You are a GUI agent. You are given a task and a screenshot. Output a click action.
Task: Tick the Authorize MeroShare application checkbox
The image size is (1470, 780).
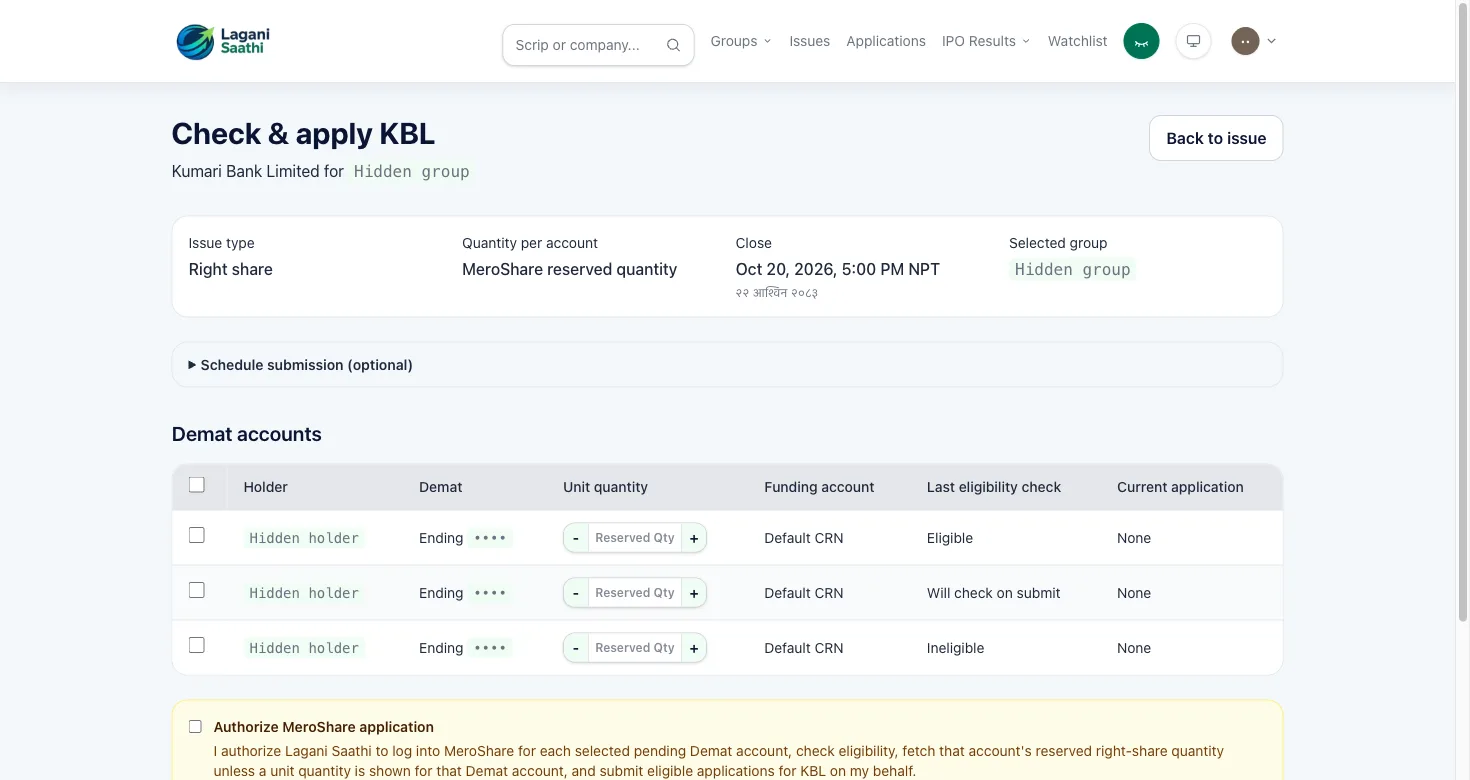coord(195,727)
